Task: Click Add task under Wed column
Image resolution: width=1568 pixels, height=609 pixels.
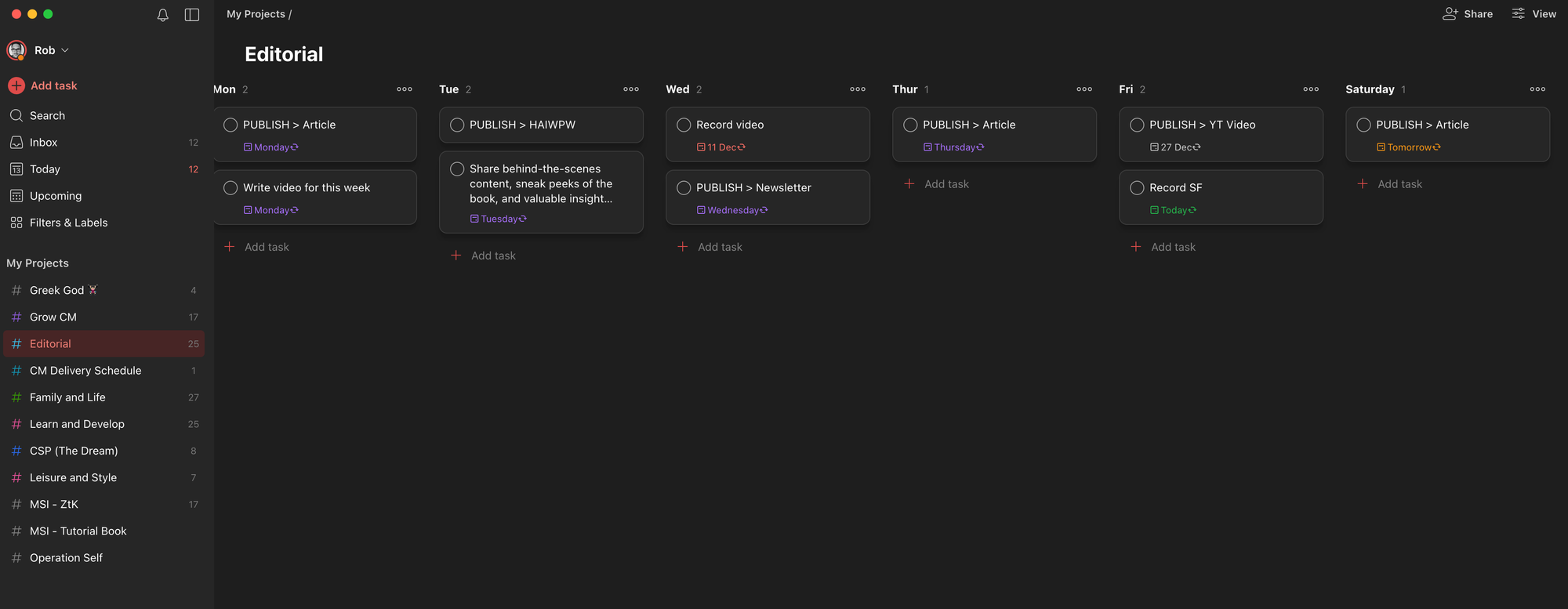Action: pyautogui.click(x=710, y=247)
